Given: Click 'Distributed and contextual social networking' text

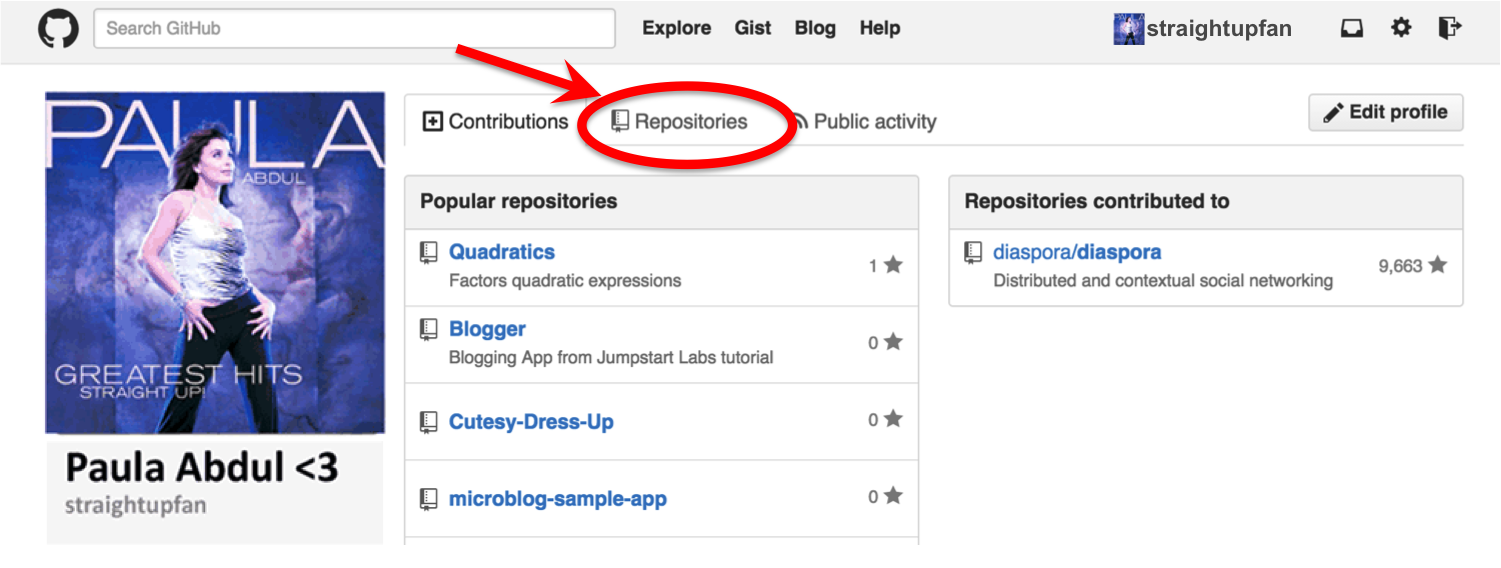Looking at the screenshot, I should (1163, 281).
